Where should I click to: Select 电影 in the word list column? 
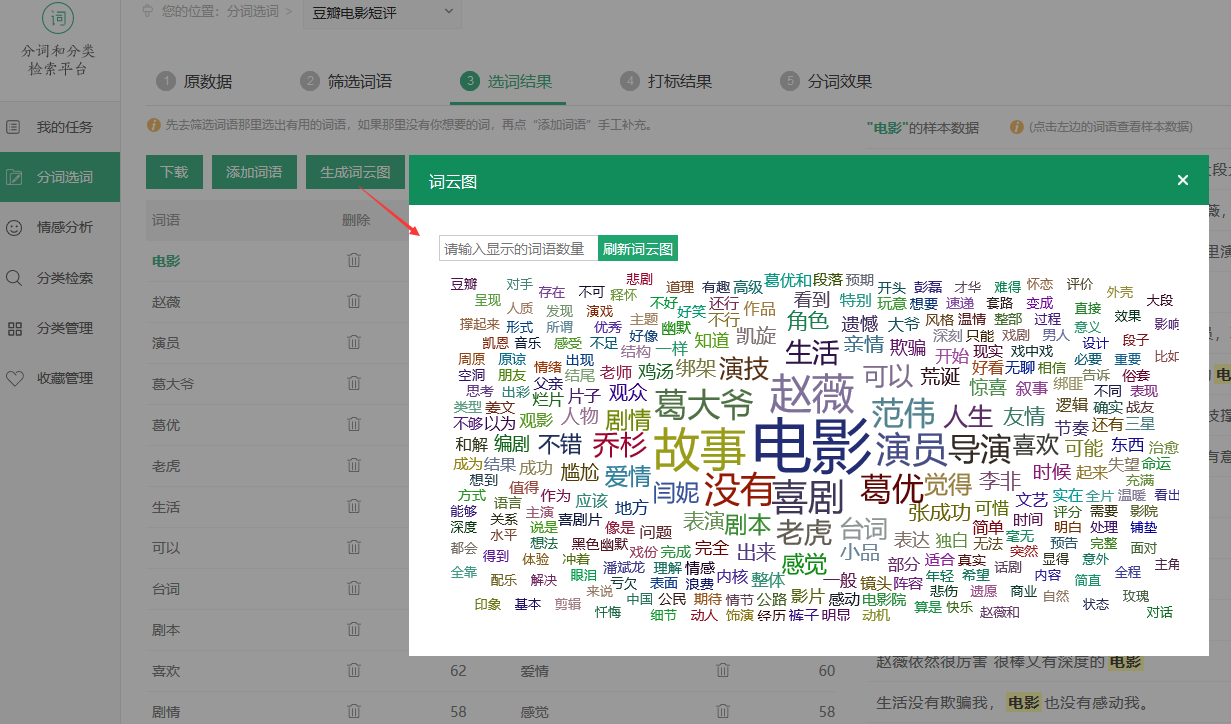[166, 261]
